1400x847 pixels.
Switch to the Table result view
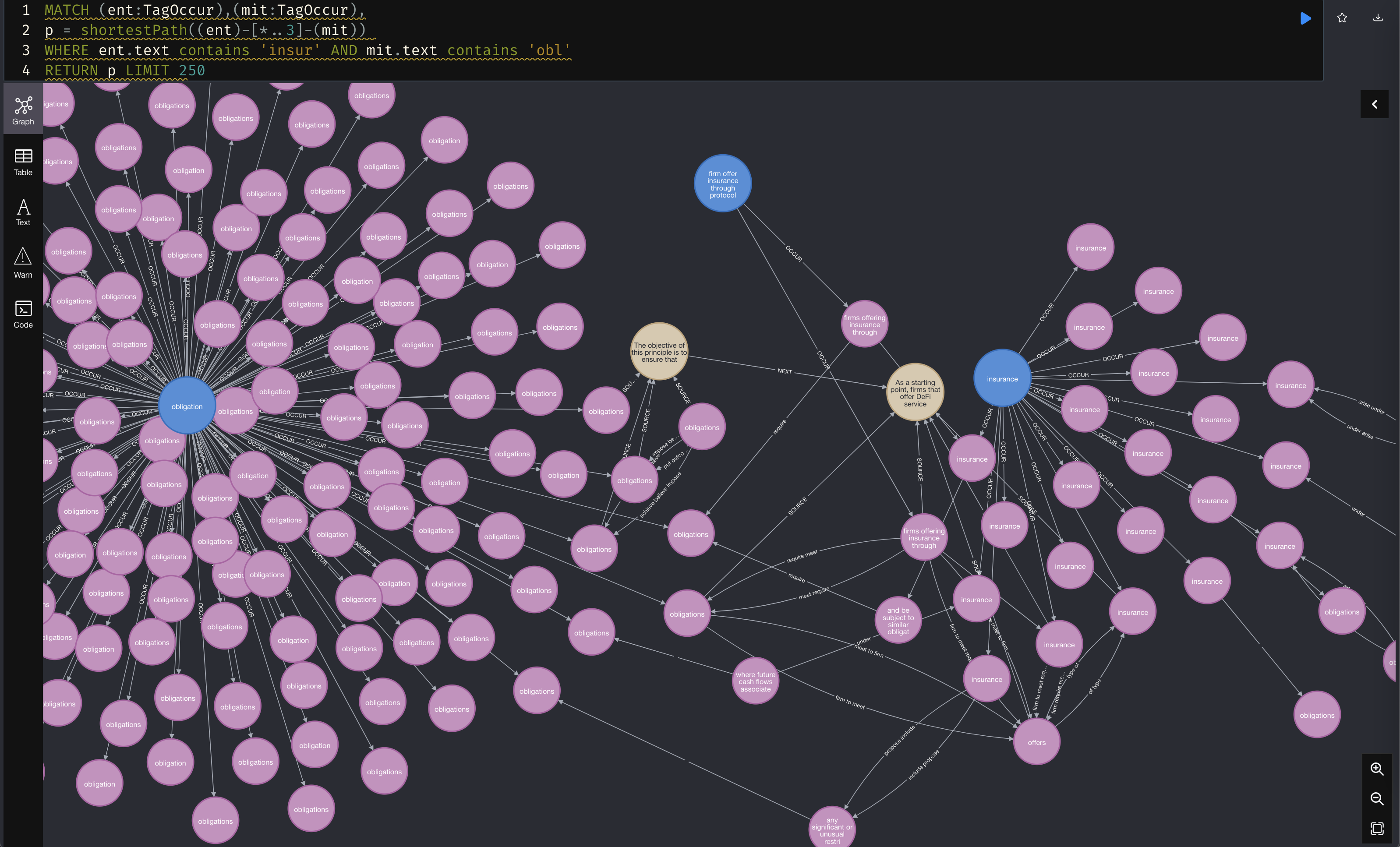point(23,162)
